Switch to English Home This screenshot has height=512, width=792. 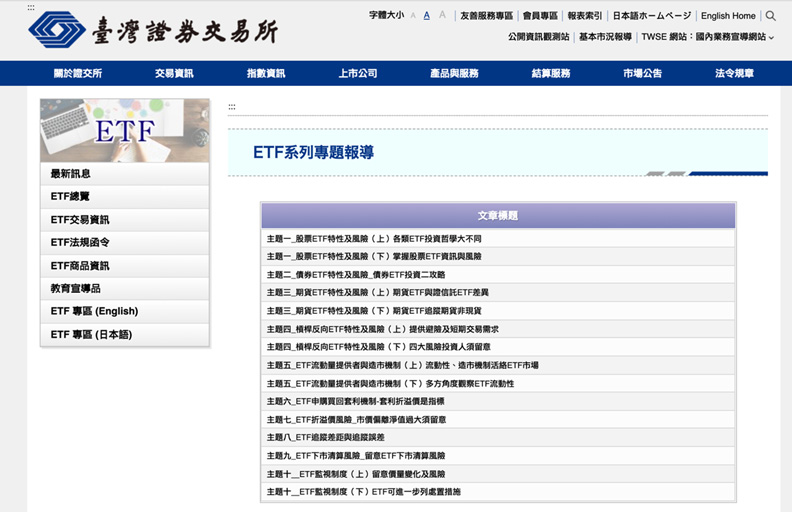pos(728,16)
